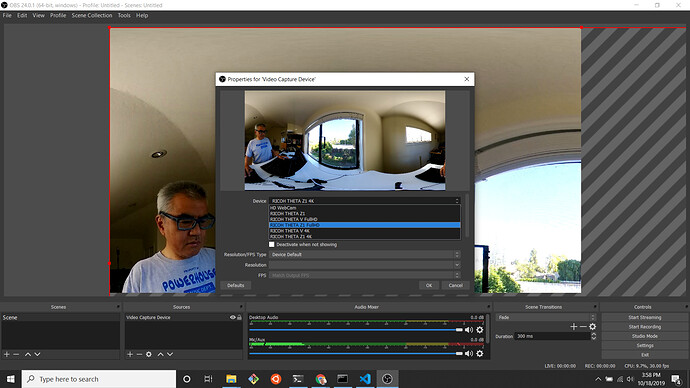
Task: Click OK in the Properties dialog
Action: [429, 286]
